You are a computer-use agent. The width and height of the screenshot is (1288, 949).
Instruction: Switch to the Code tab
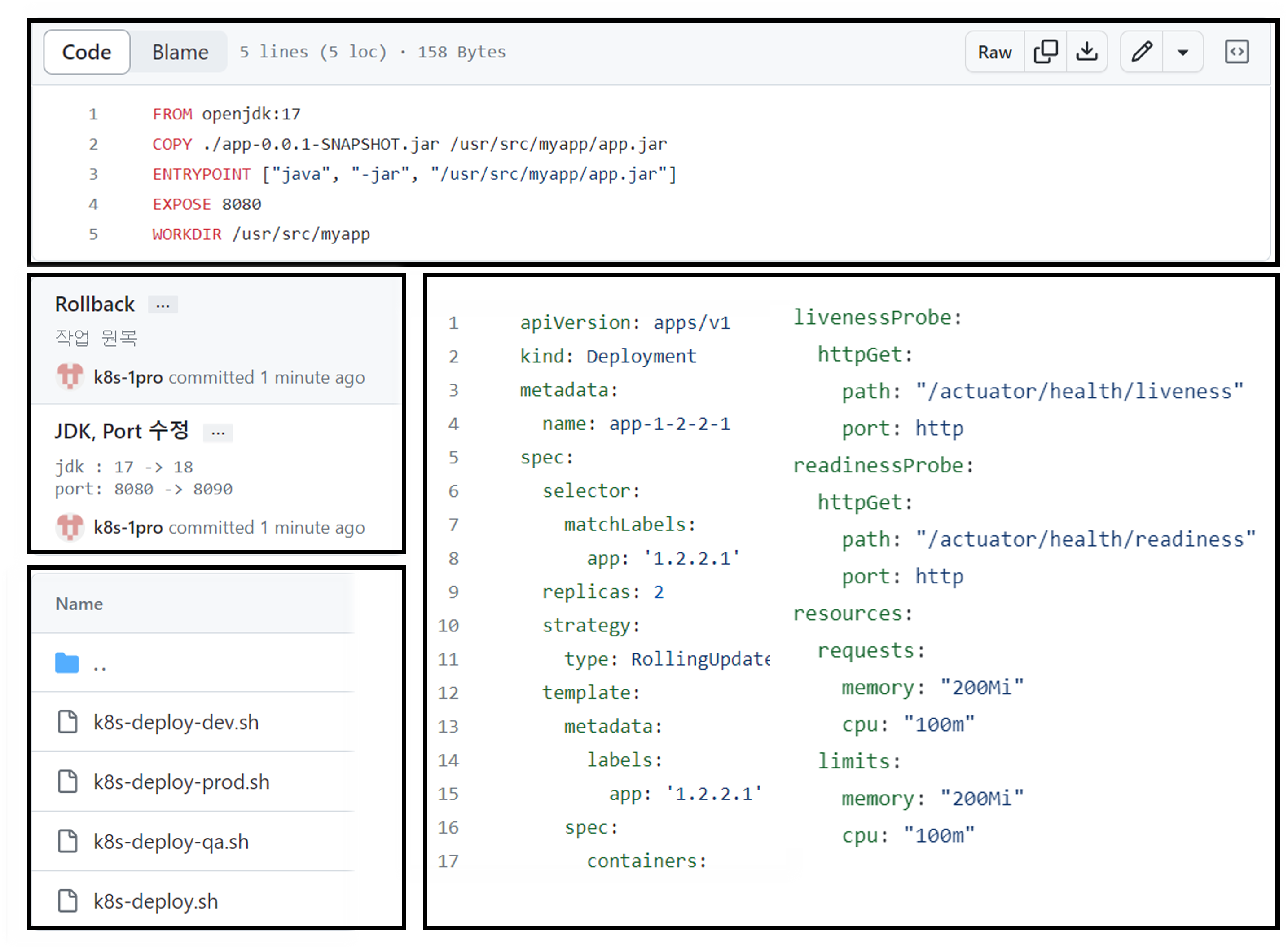pyautogui.click(x=87, y=52)
